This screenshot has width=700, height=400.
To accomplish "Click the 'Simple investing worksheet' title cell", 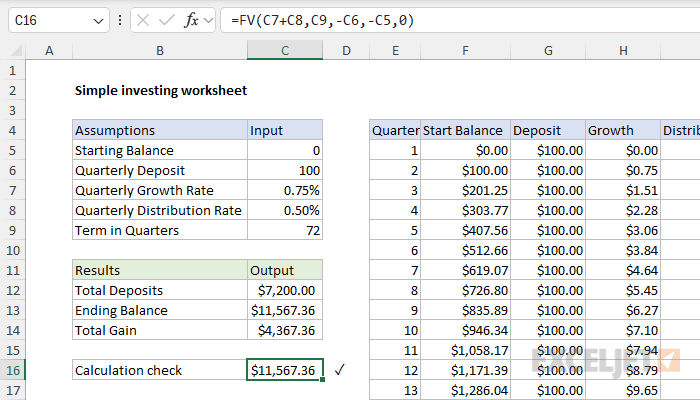I will 161,91.
